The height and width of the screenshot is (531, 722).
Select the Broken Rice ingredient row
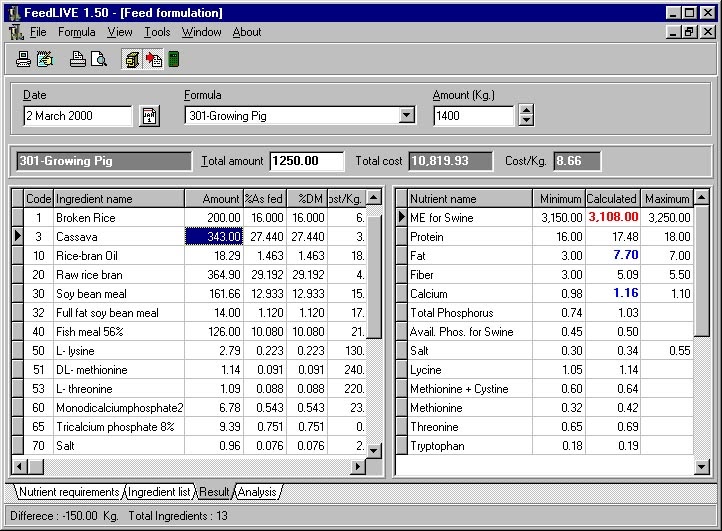coord(189,218)
